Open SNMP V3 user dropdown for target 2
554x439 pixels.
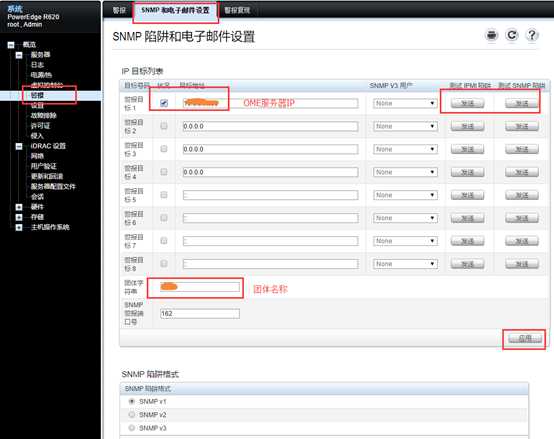tap(405, 126)
